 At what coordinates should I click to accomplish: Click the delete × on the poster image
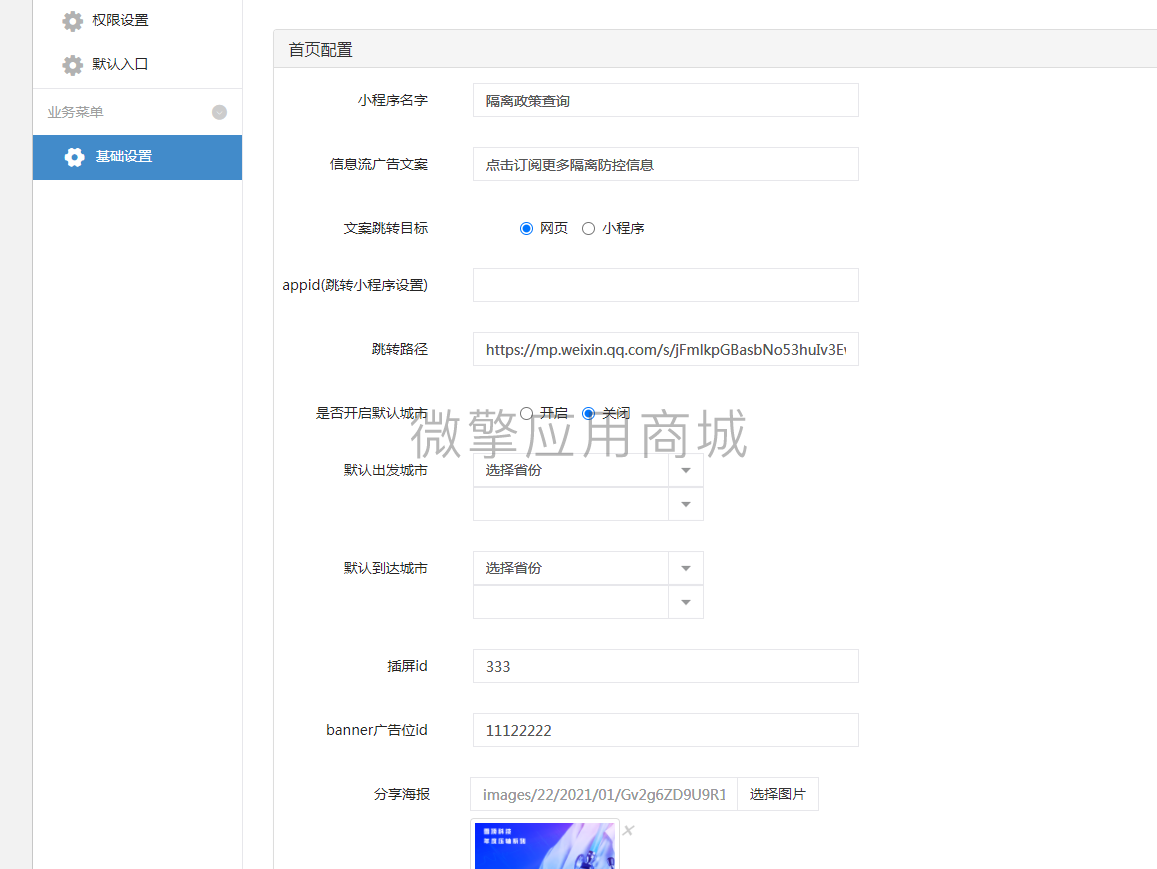tap(627, 829)
